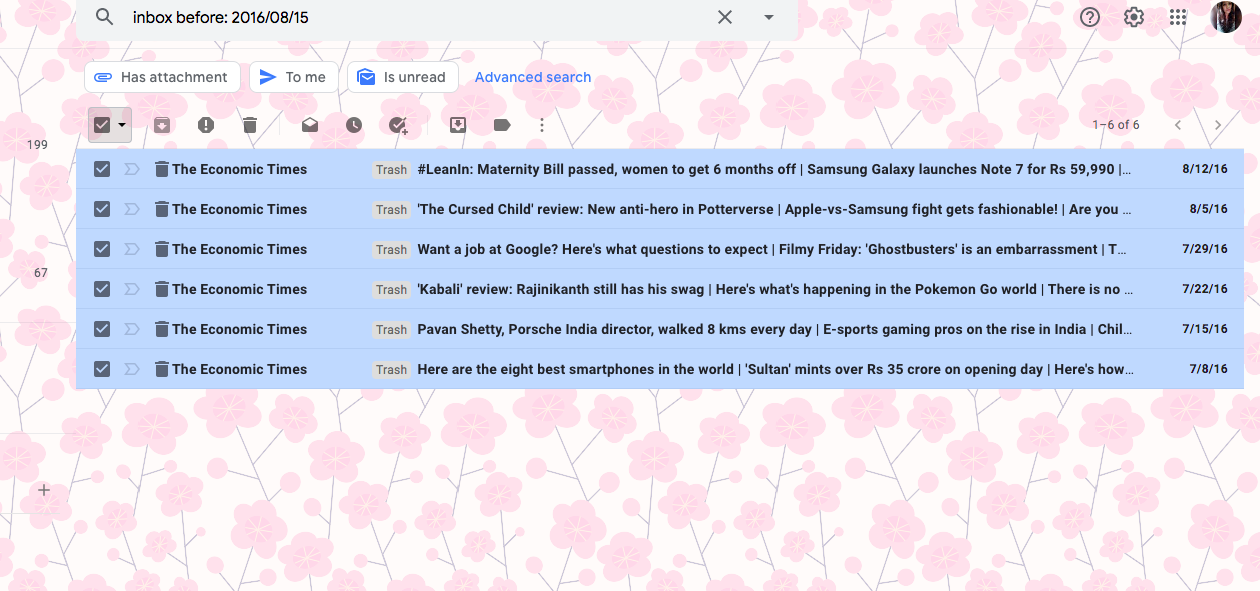Click the trash icon on the 7/22/16 email
Viewport: 1260px width, 591px height.
point(161,289)
